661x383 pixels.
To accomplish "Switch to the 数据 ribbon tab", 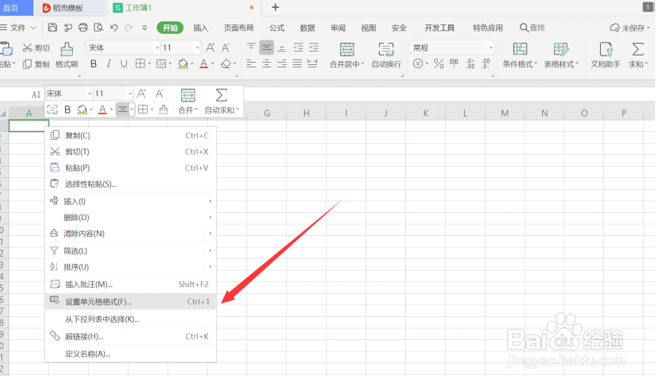I will [x=307, y=28].
